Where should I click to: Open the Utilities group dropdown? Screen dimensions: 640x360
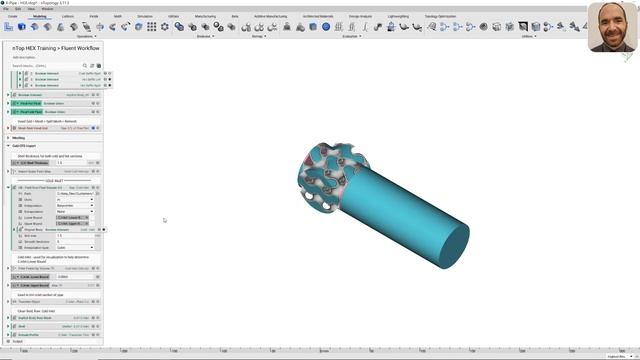[529, 36]
